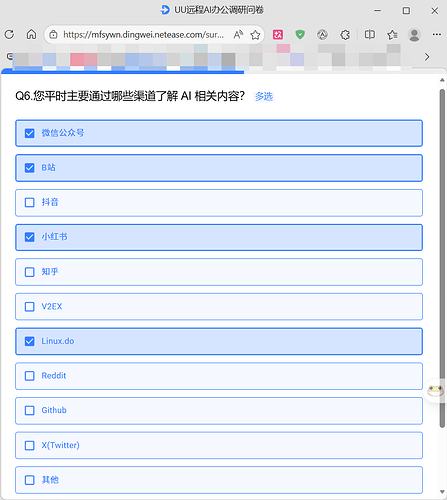
Task: Click the floating frog assistant icon
Action: coord(435,390)
